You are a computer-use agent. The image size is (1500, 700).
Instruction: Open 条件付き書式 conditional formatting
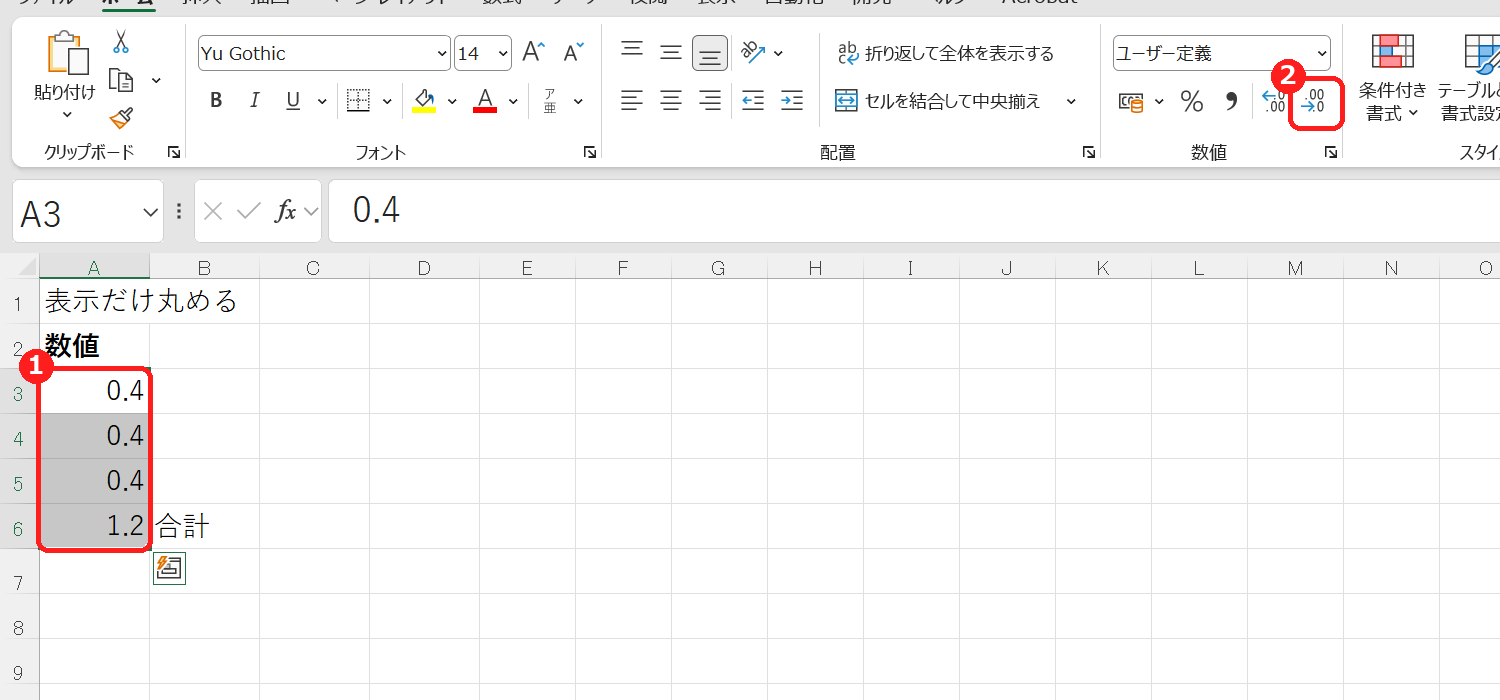coord(1392,77)
